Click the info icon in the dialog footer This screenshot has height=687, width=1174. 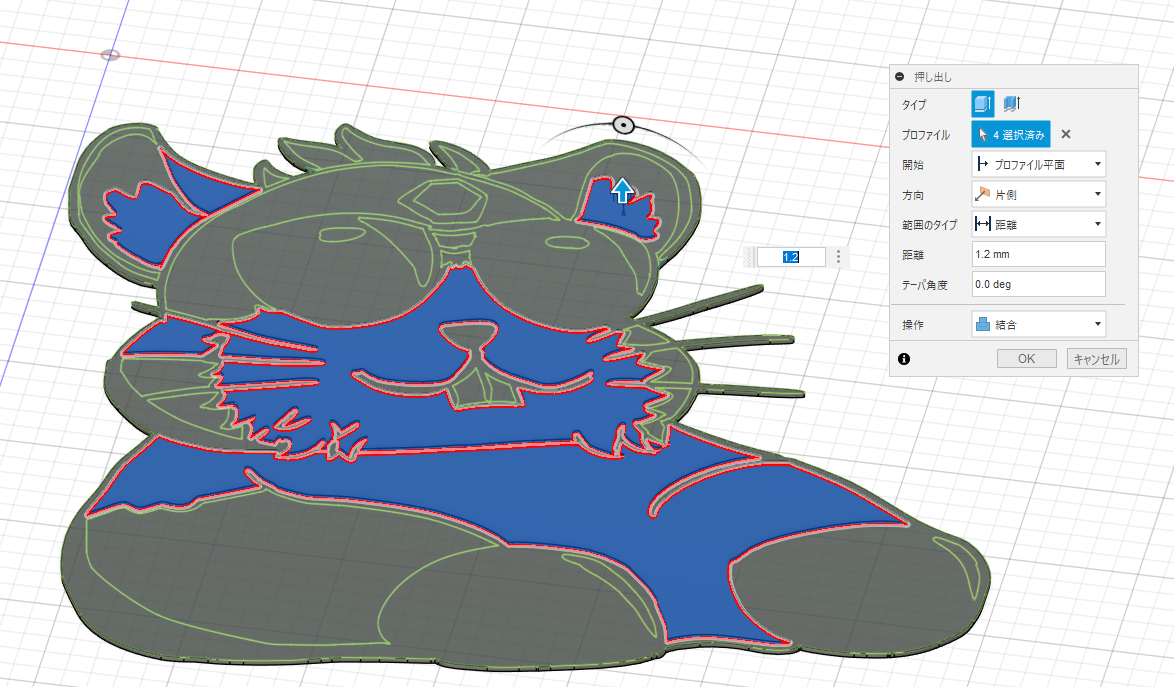[904, 359]
